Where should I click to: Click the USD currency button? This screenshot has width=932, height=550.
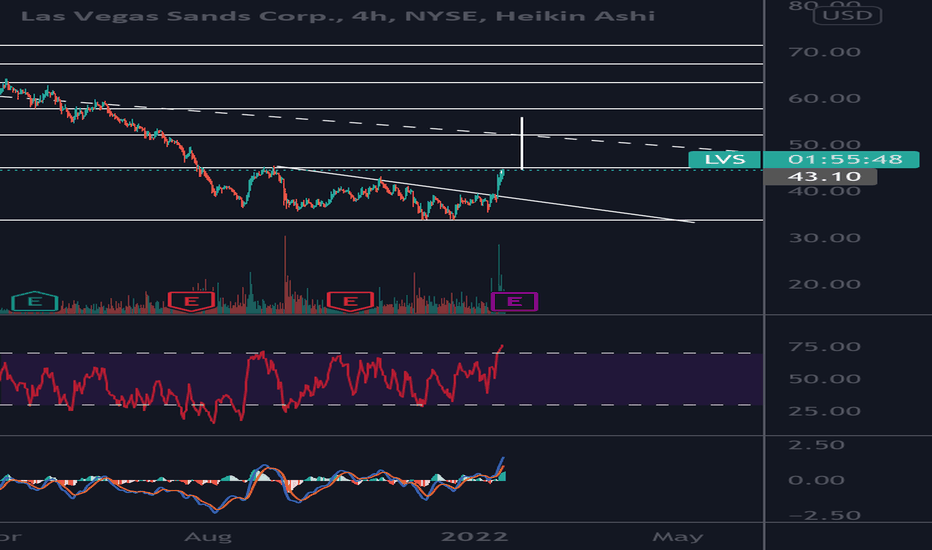847,15
